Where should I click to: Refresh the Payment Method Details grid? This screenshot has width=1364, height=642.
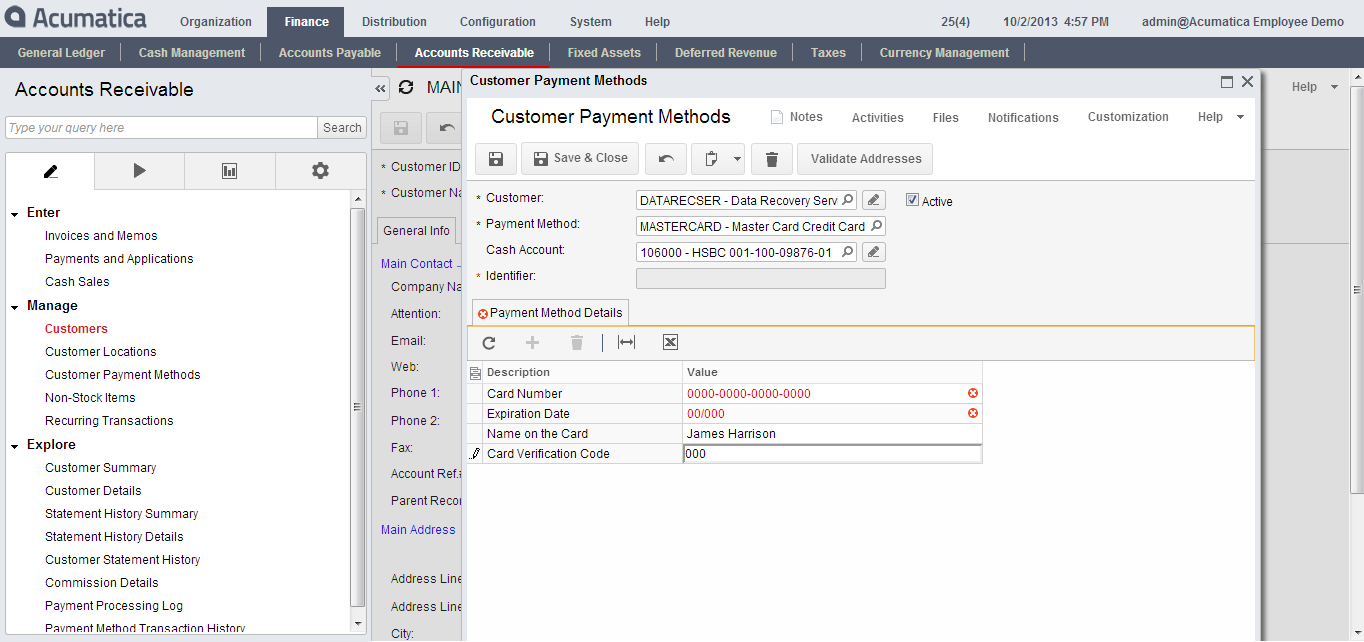click(x=489, y=343)
